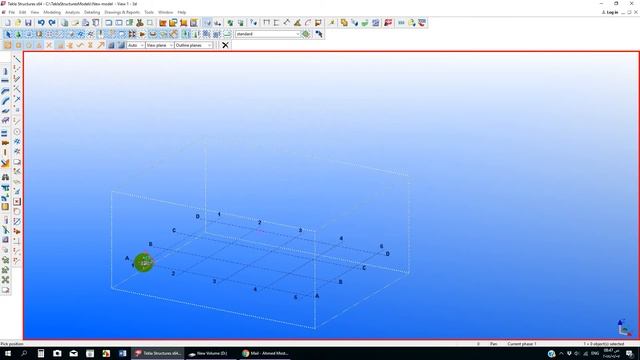Click the "Pan" status bar entry
The height and width of the screenshot is (360, 640).
coord(493,344)
